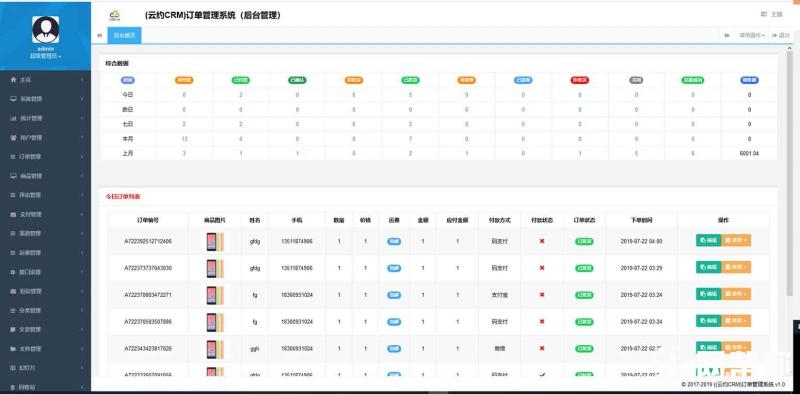Open orange dropdown for order A722392512712406

tap(736, 240)
